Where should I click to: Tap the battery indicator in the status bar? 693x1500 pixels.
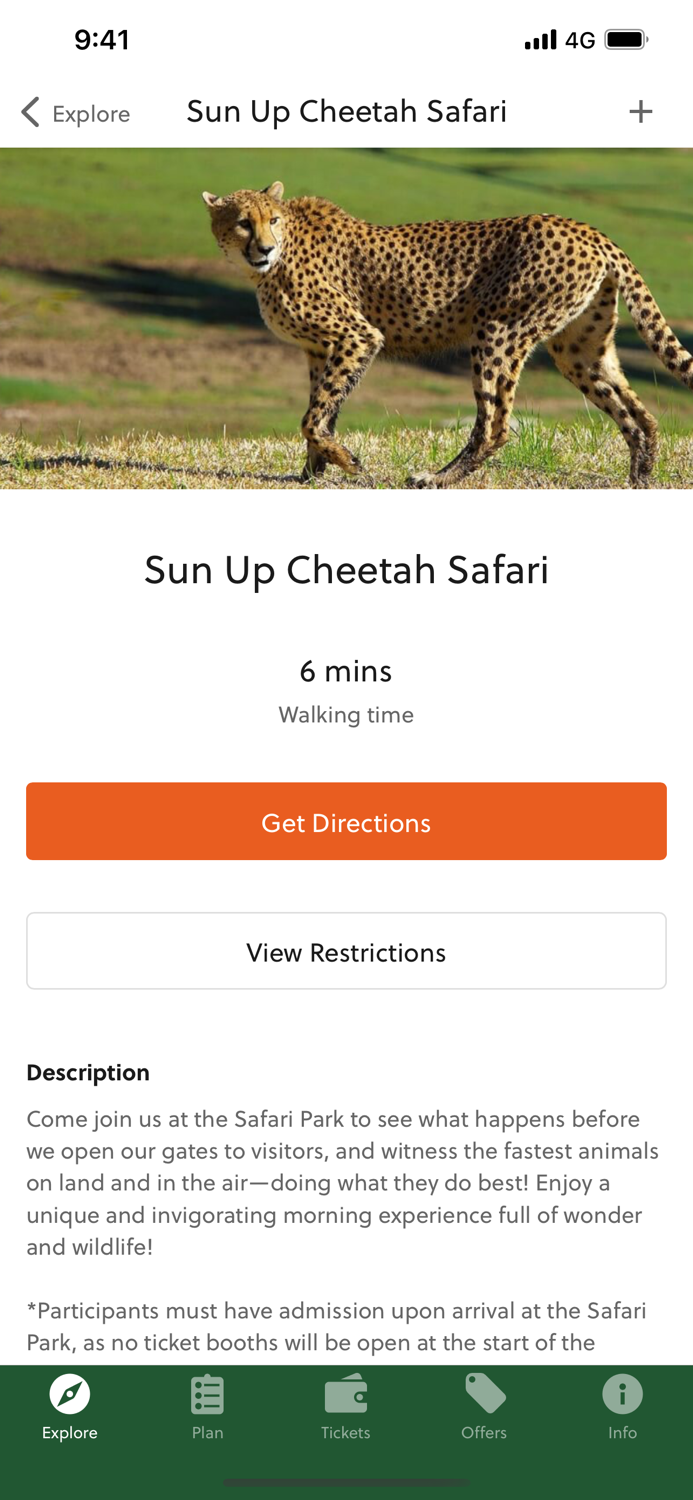[x=625, y=40]
